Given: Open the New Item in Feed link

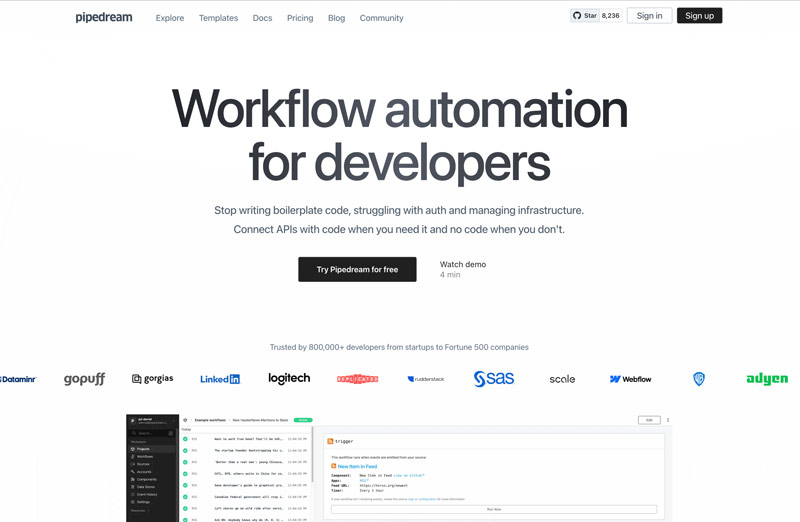Looking at the screenshot, I should (x=357, y=466).
